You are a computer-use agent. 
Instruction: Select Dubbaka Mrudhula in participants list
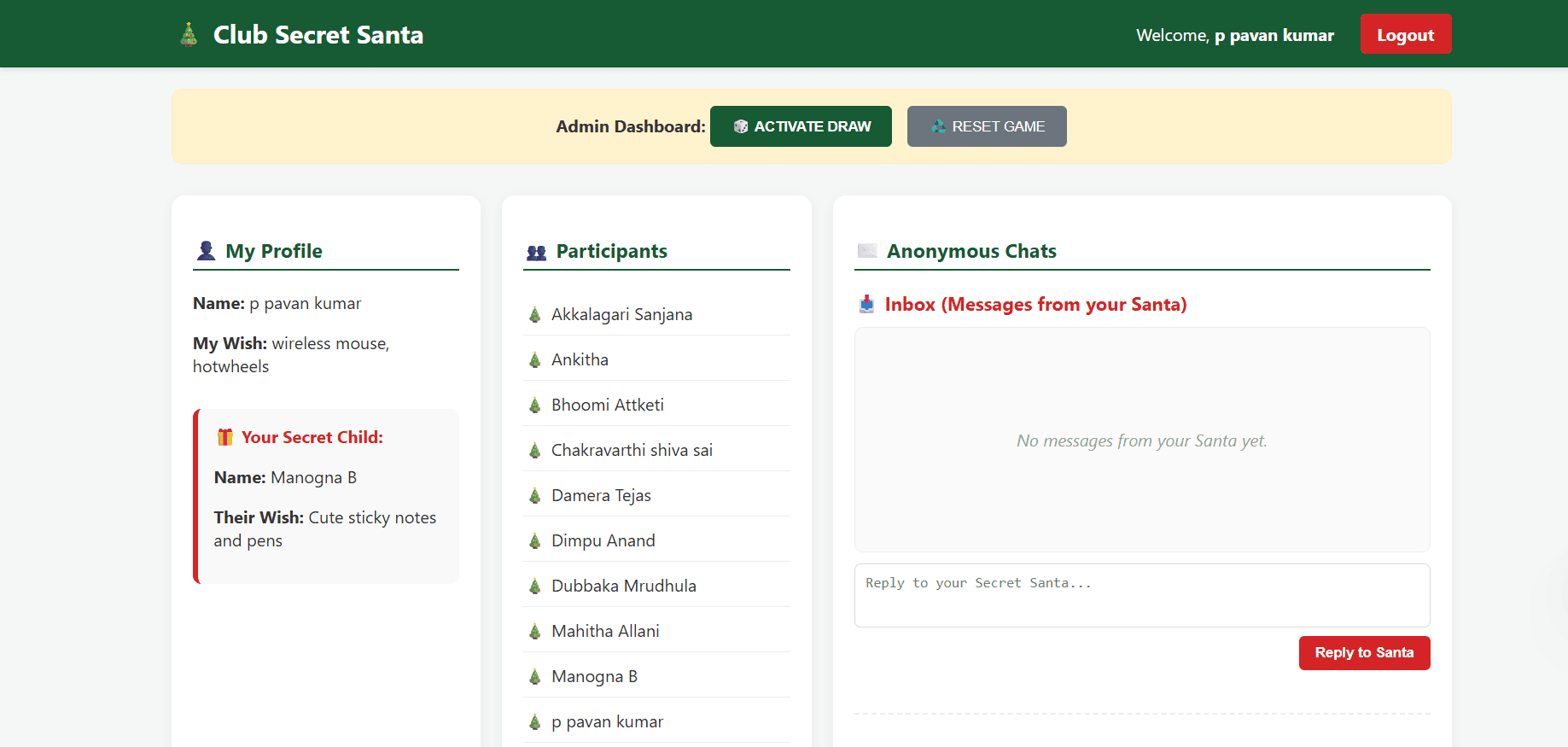pyautogui.click(x=623, y=587)
